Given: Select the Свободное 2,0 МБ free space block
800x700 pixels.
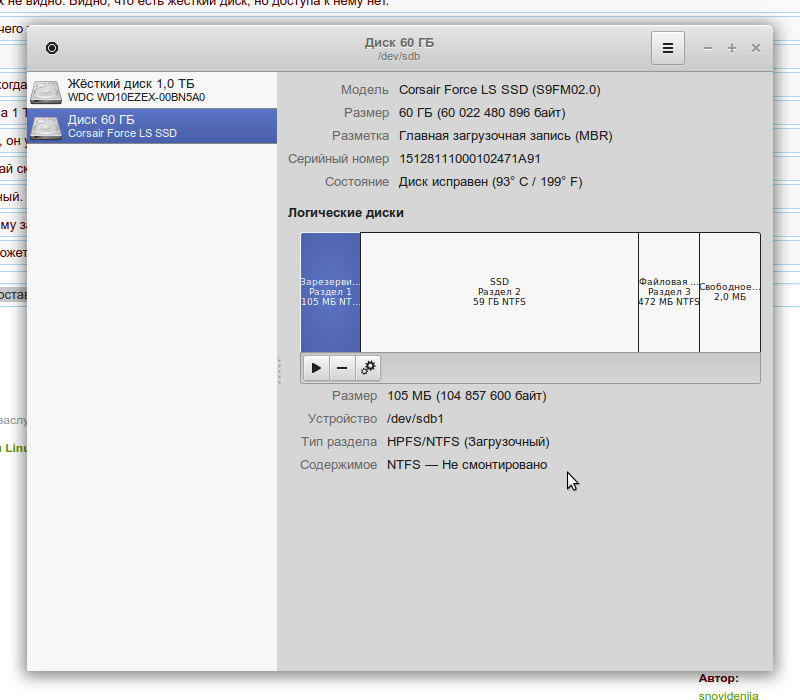Looking at the screenshot, I should [x=730, y=292].
